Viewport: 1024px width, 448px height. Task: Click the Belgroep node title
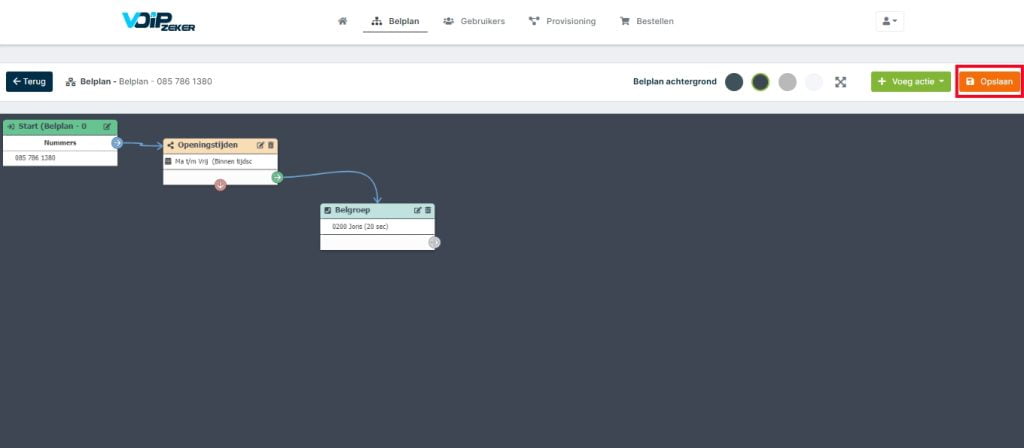pyautogui.click(x=353, y=210)
